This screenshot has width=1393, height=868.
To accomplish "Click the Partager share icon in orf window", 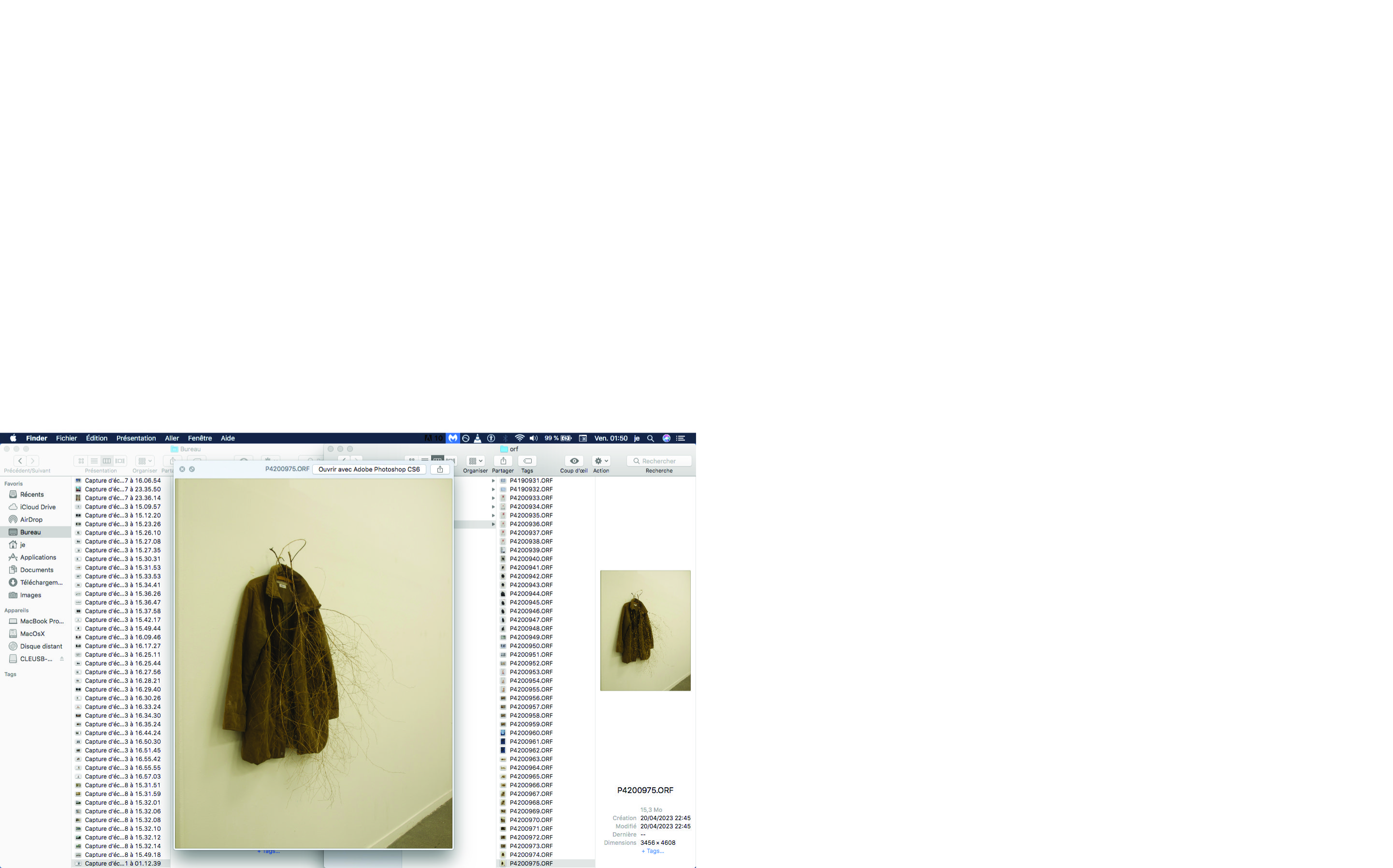I will pyautogui.click(x=503, y=461).
